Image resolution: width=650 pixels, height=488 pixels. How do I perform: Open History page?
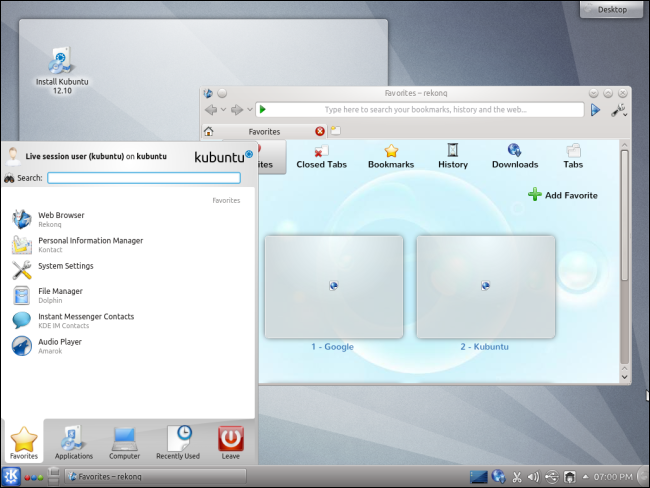(453, 157)
